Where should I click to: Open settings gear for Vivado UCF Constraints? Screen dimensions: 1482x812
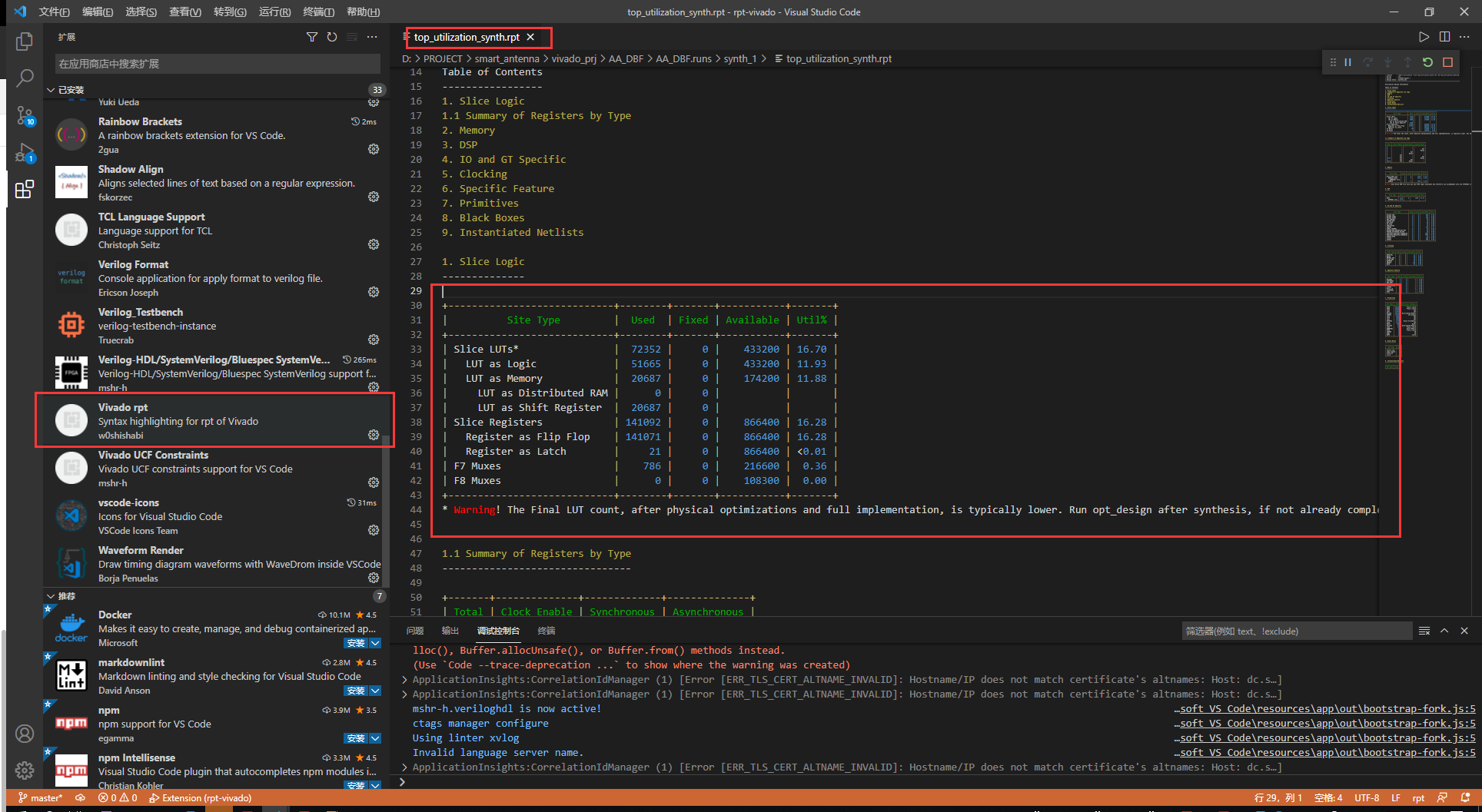(x=374, y=482)
